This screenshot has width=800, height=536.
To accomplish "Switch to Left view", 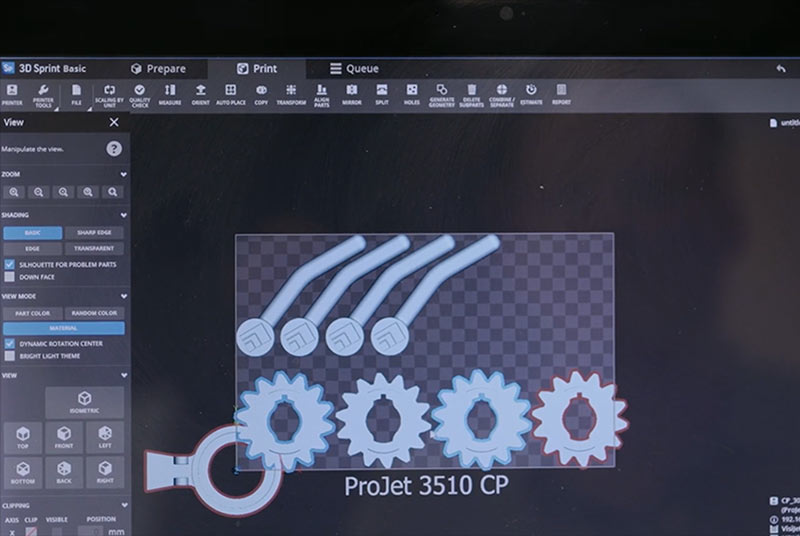I will [x=105, y=438].
